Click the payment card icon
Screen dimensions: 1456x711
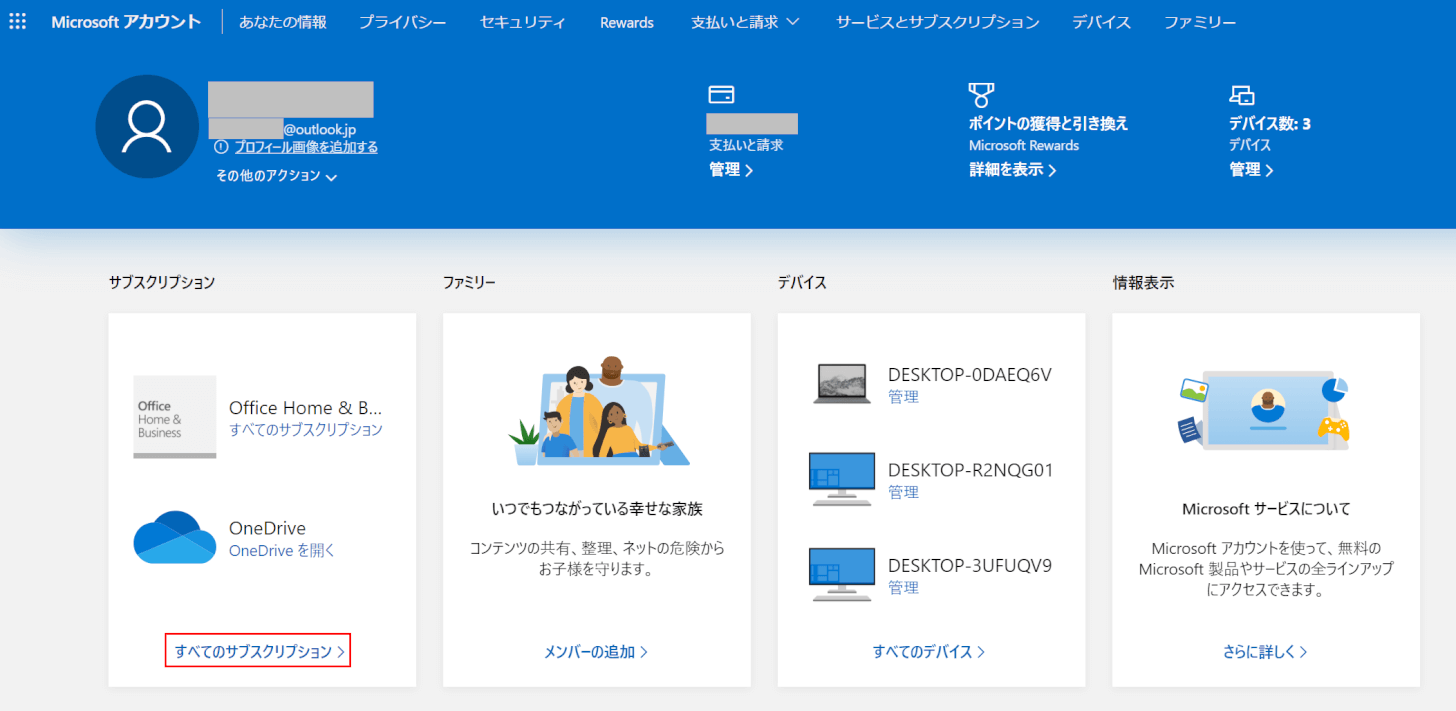[x=721, y=94]
